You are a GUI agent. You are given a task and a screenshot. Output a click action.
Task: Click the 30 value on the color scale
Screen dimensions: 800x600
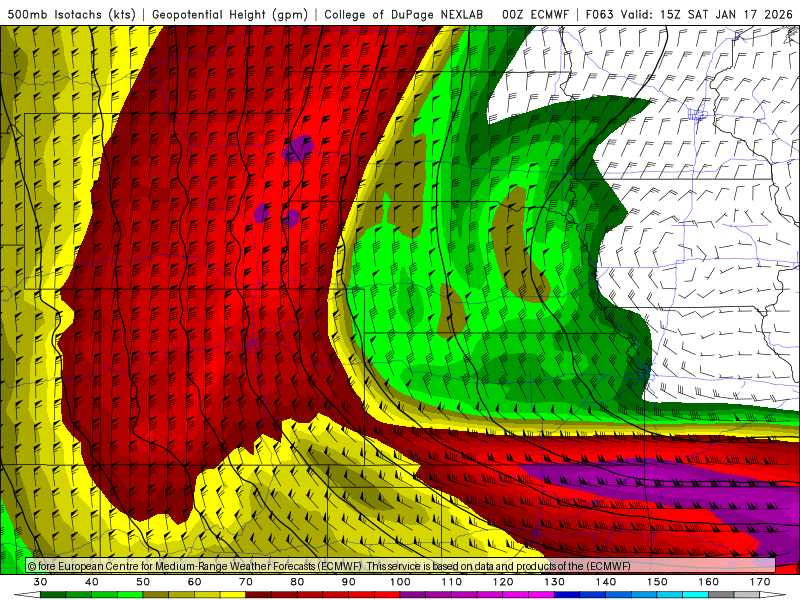(40, 582)
